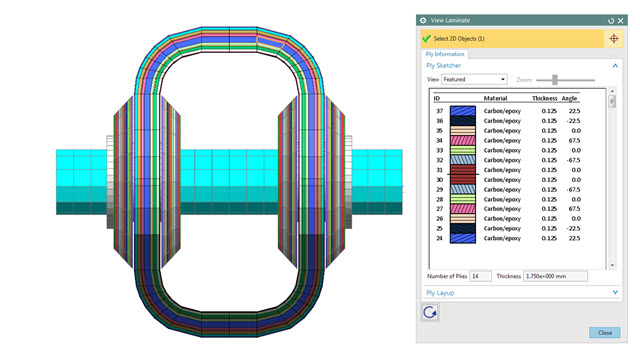Click the circular refresh icon at bottom left
640x360 pixels.
coord(430,313)
